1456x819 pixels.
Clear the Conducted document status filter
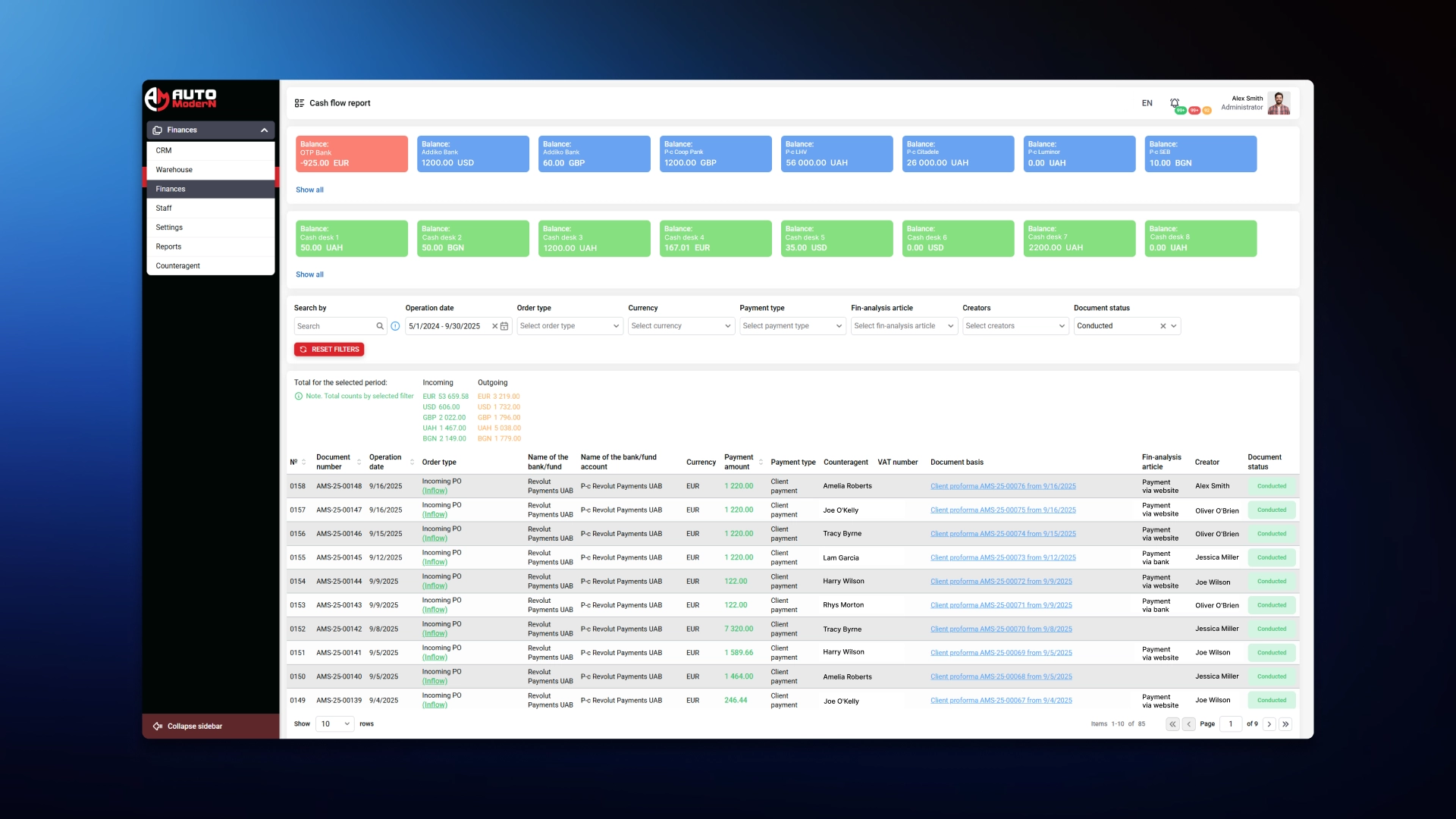click(1163, 326)
